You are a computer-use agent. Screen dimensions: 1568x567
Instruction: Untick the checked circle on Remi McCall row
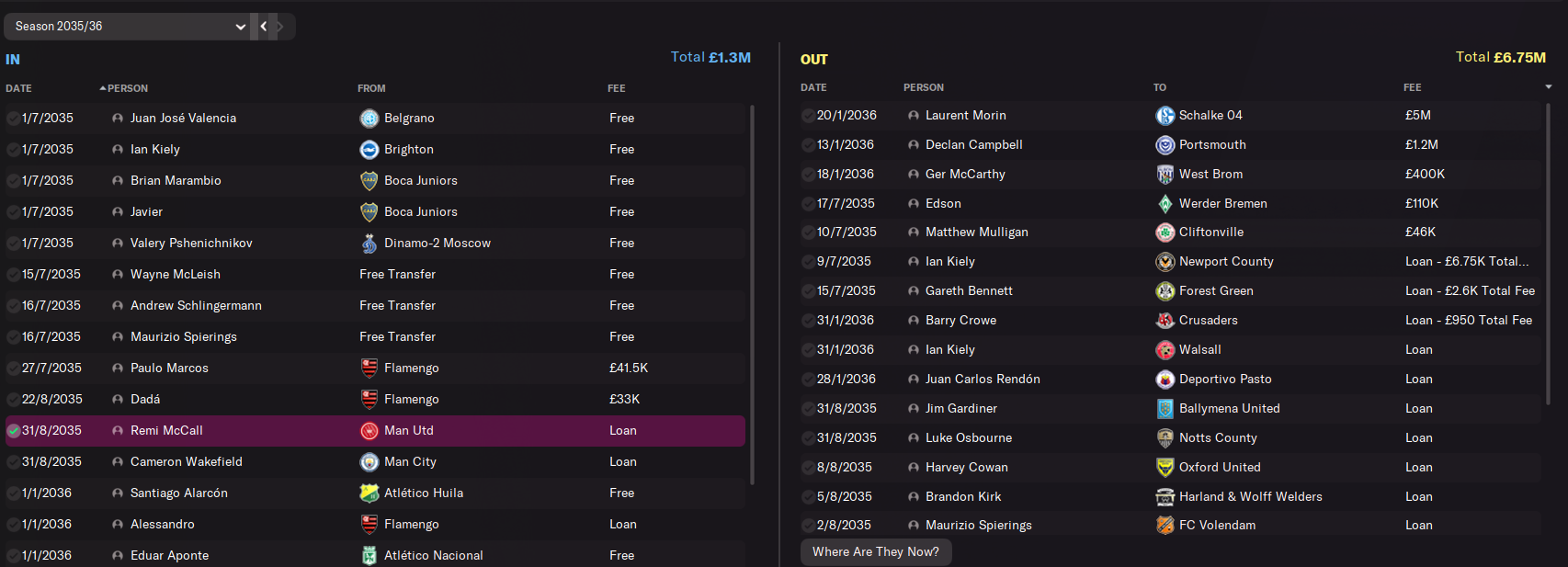click(13, 431)
